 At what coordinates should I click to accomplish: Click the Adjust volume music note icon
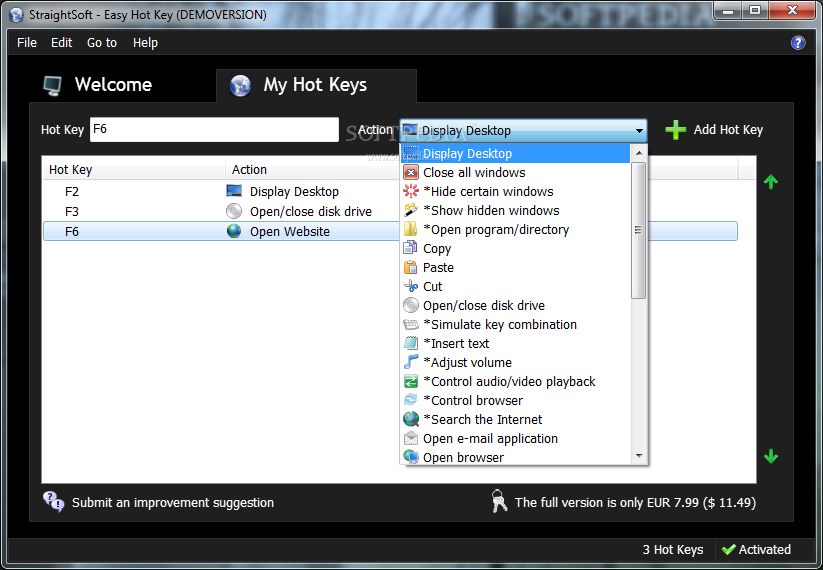coord(410,362)
